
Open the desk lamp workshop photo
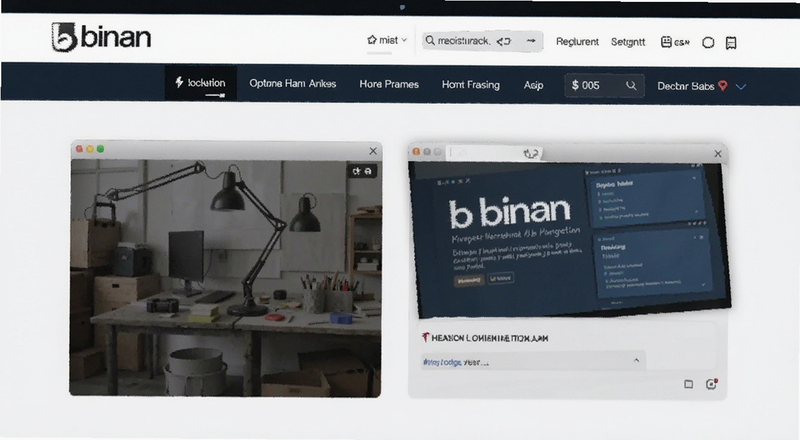[226, 277]
